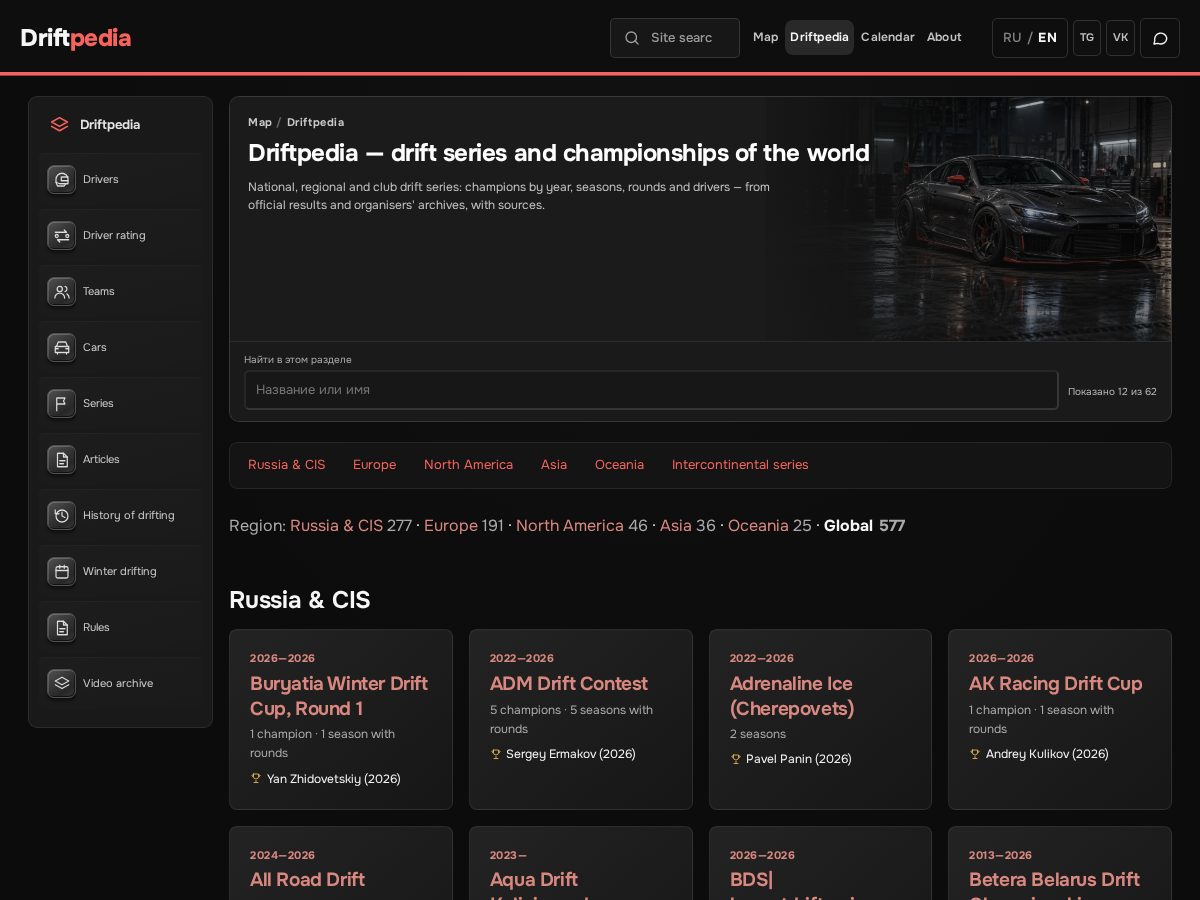Image resolution: width=1200 pixels, height=900 pixels.
Task: Click the Rules document icon
Action: [x=62, y=628]
